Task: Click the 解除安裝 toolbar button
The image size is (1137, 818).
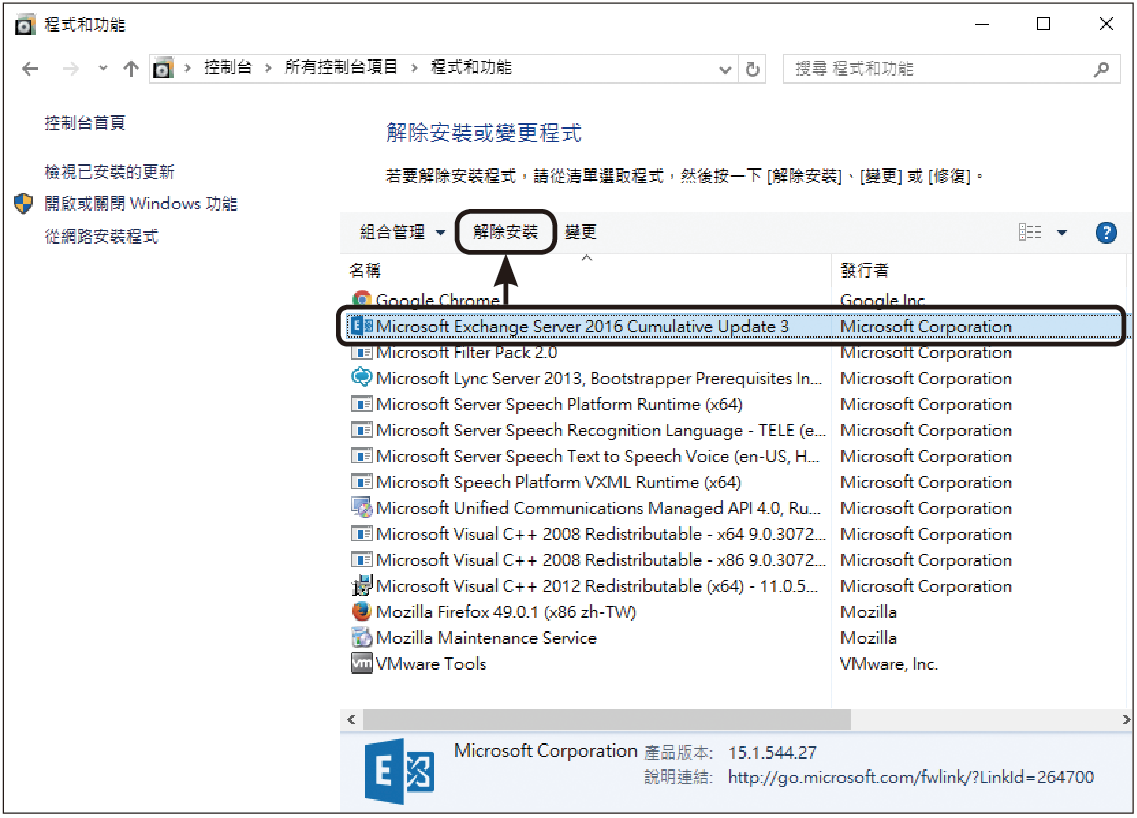Action: [x=505, y=232]
